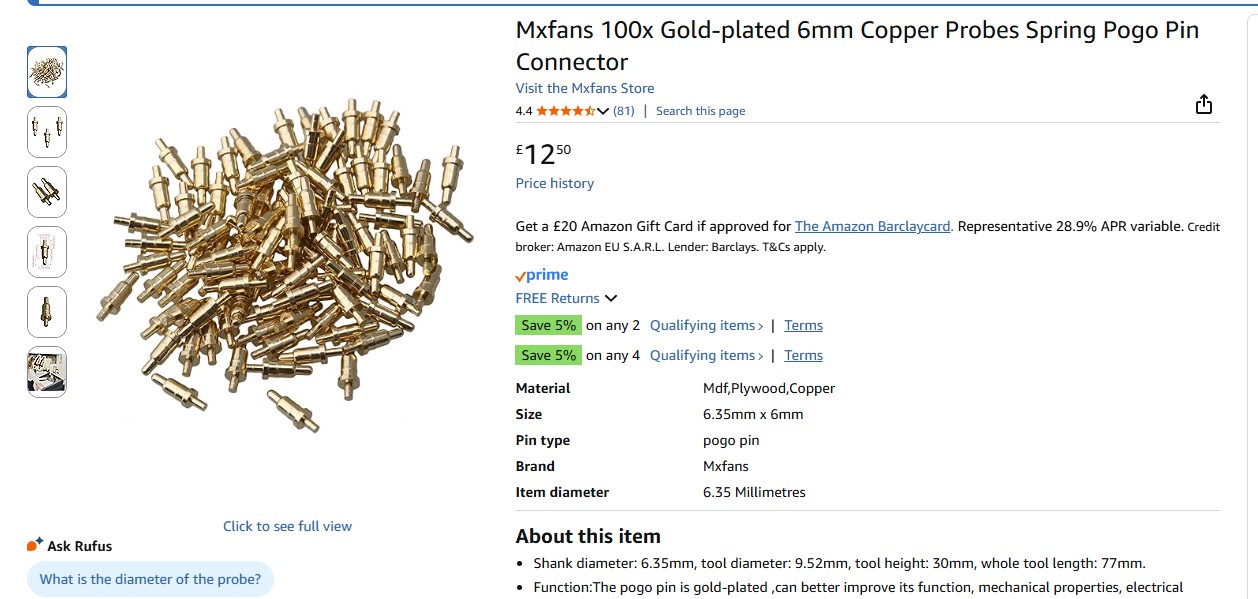Click the main product image
The width and height of the screenshot is (1258, 599).
pos(287,265)
